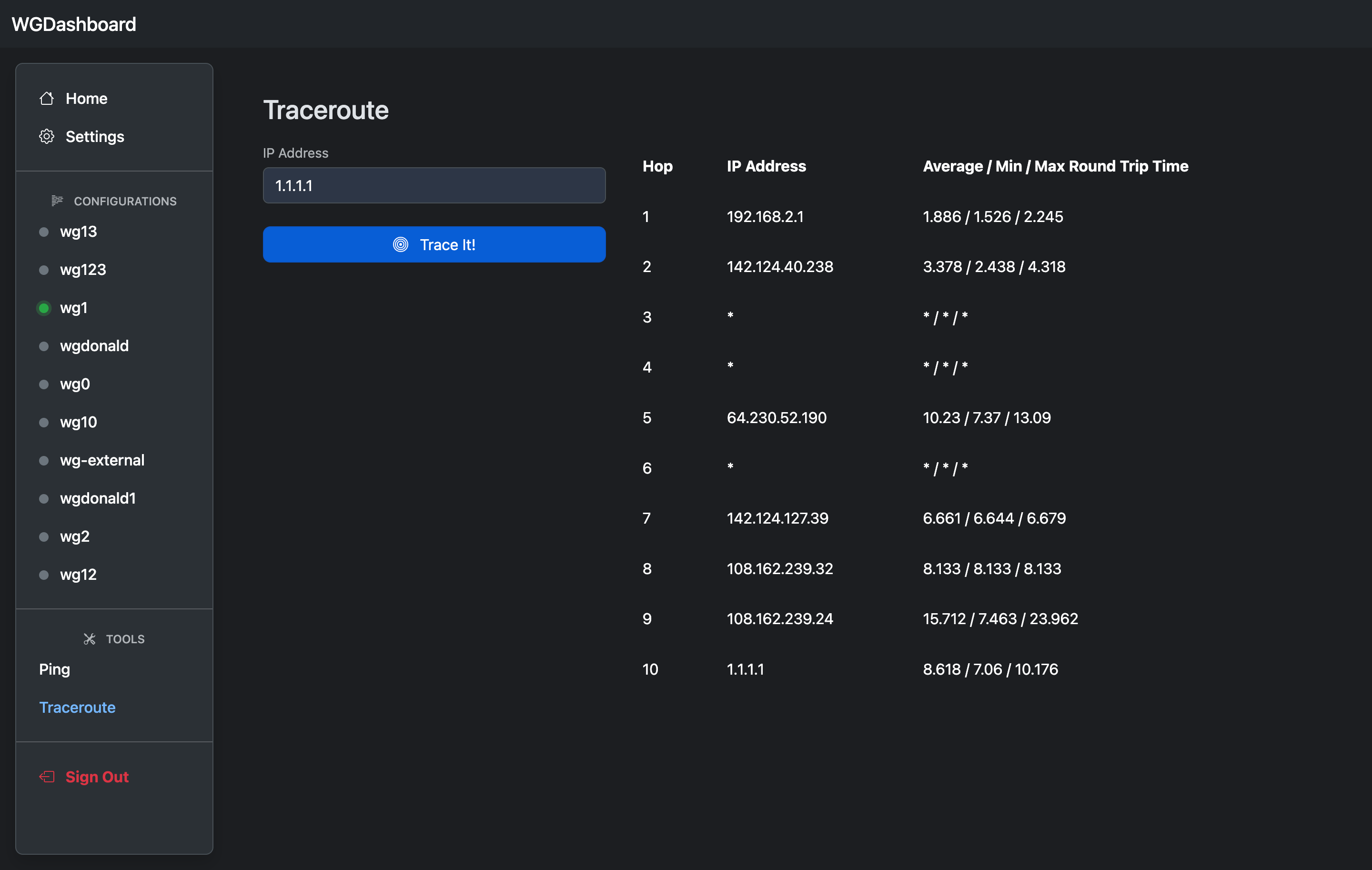Select hop 10 IP 1.1.1.1 in table
The height and width of the screenshot is (870, 1372).
745,669
